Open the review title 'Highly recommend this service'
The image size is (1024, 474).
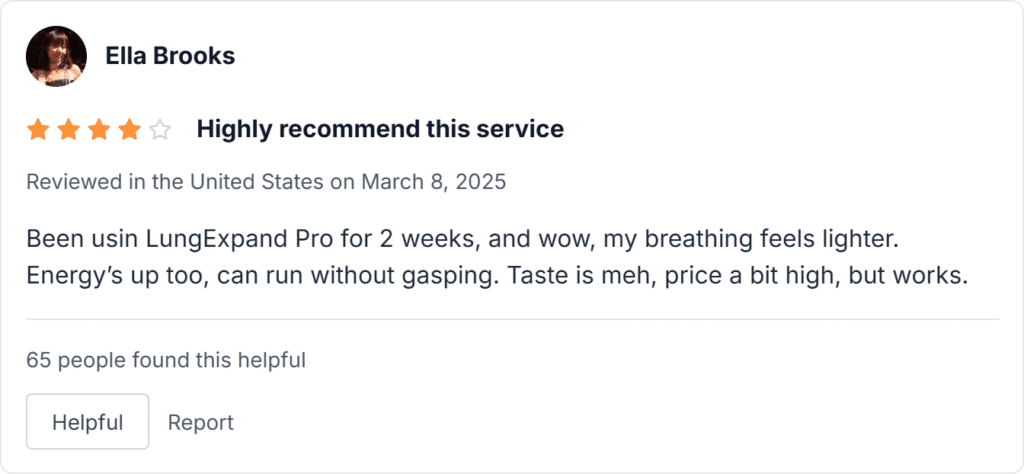click(380, 129)
